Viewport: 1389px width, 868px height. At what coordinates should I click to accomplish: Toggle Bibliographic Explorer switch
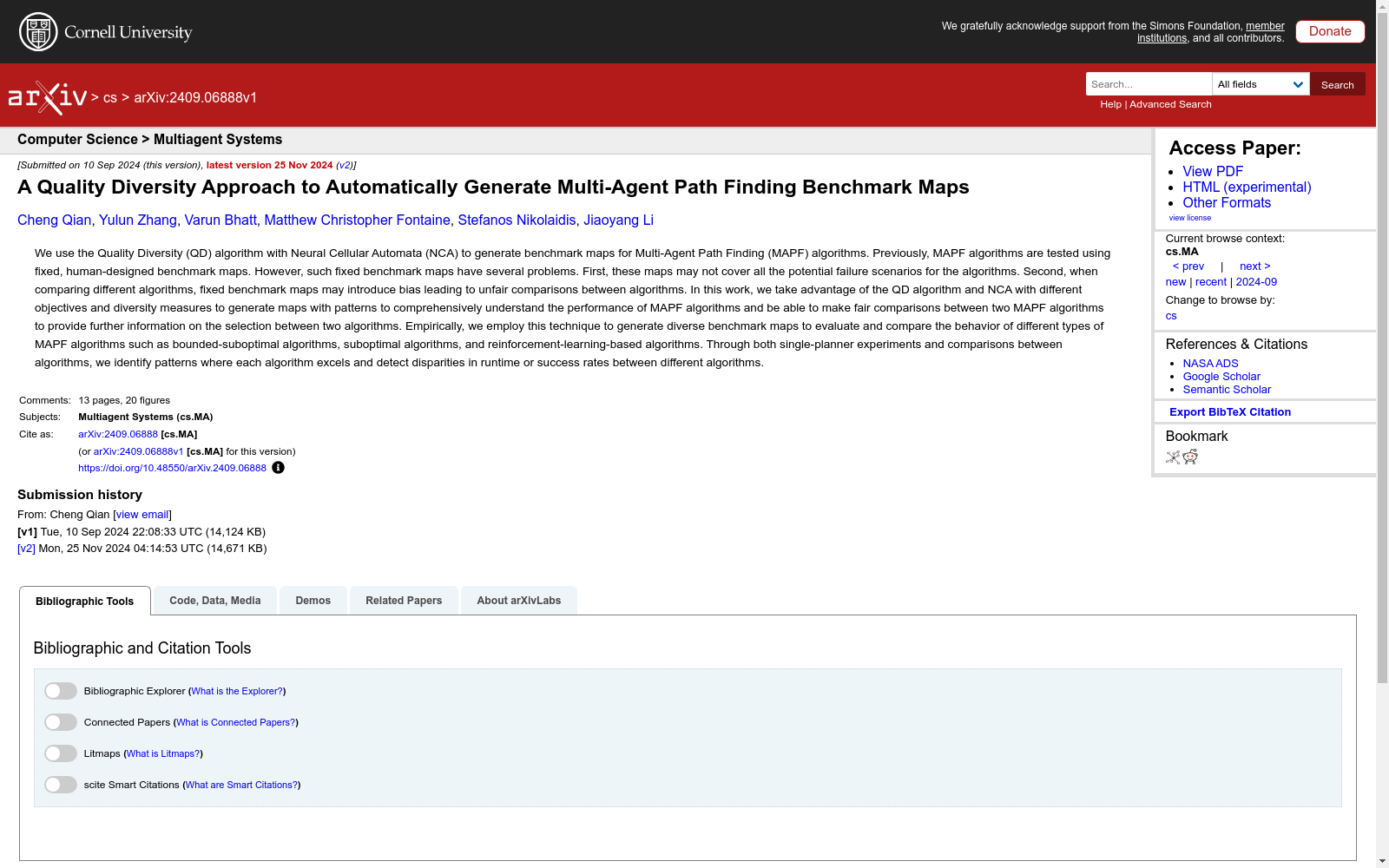tap(61, 691)
